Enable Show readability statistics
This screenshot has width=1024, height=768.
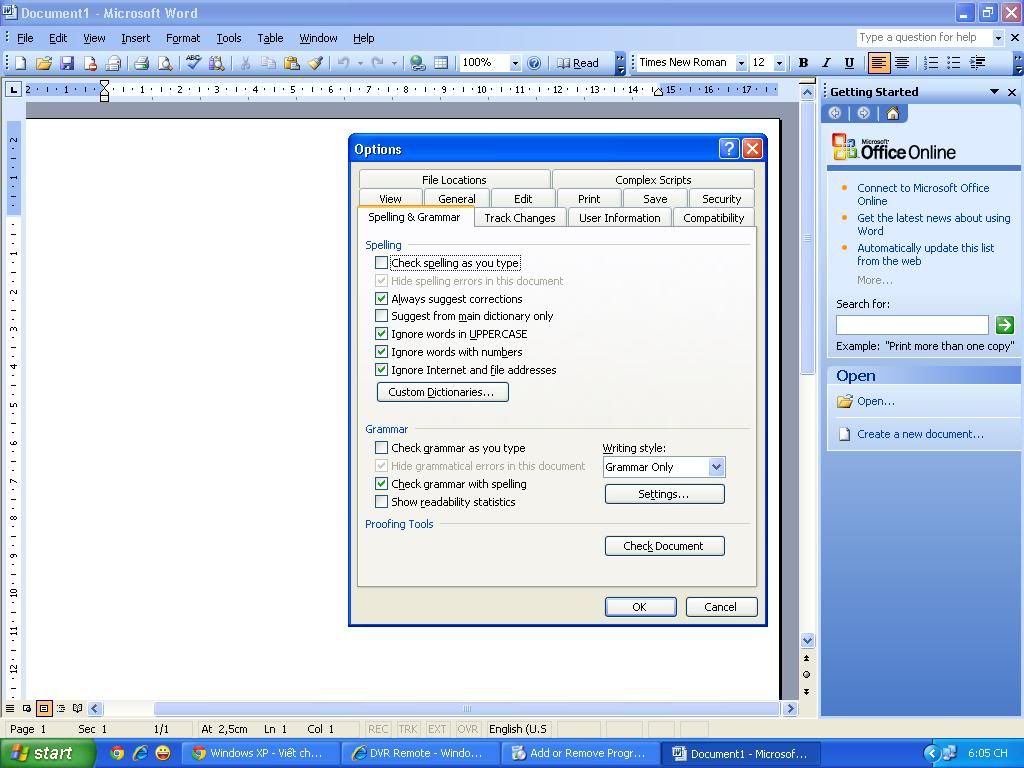381,502
